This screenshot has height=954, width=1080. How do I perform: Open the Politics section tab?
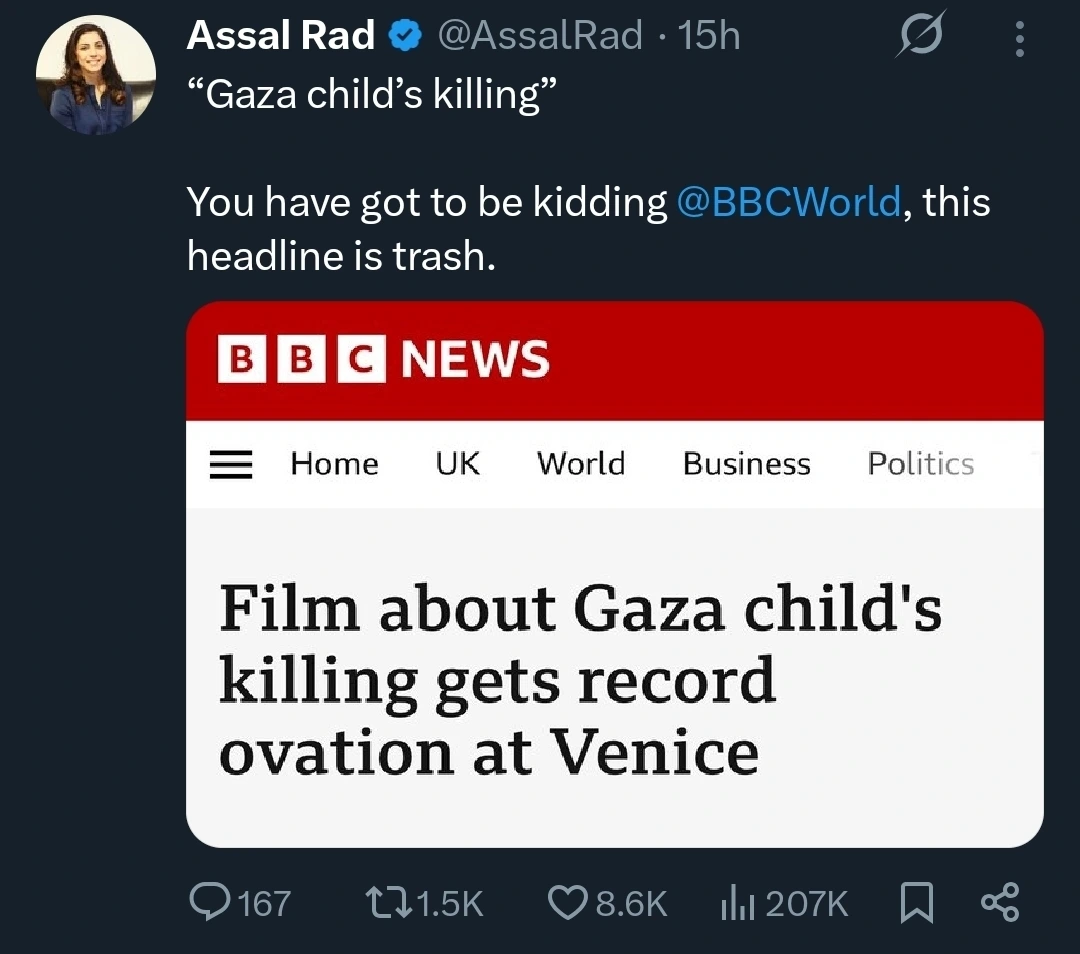point(920,464)
